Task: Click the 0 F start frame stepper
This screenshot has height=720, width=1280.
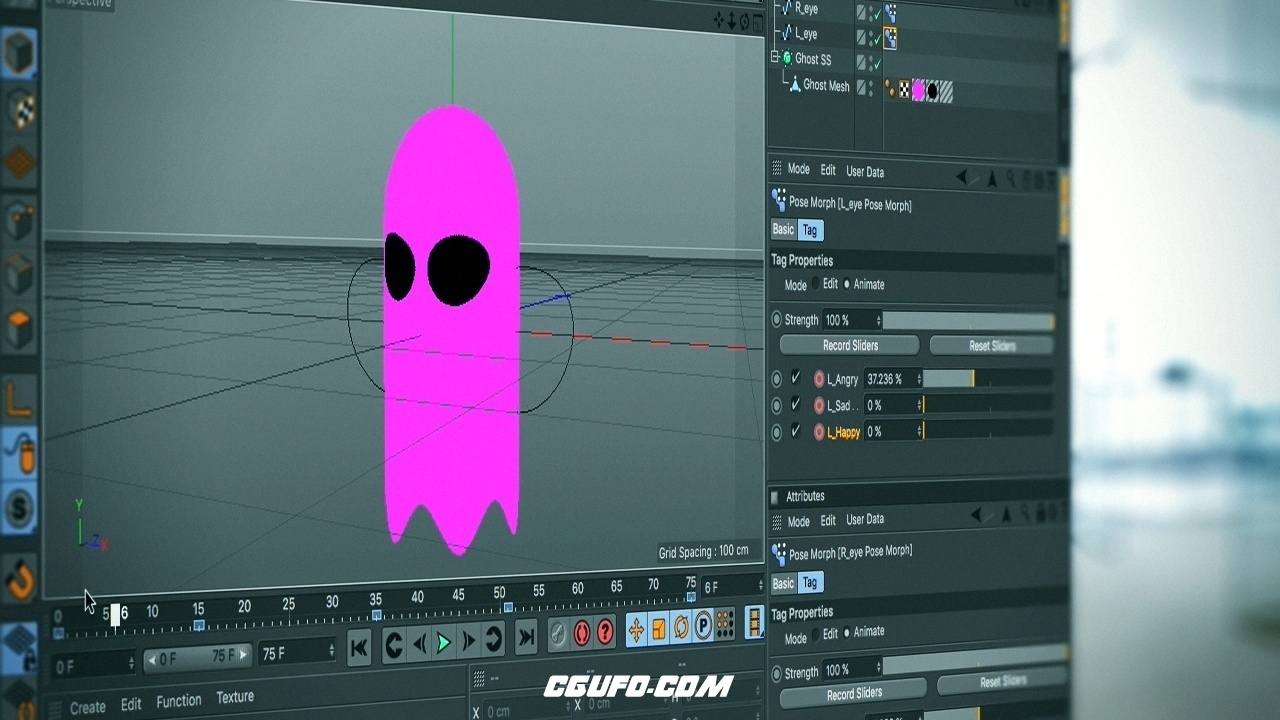Action: point(131,663)
